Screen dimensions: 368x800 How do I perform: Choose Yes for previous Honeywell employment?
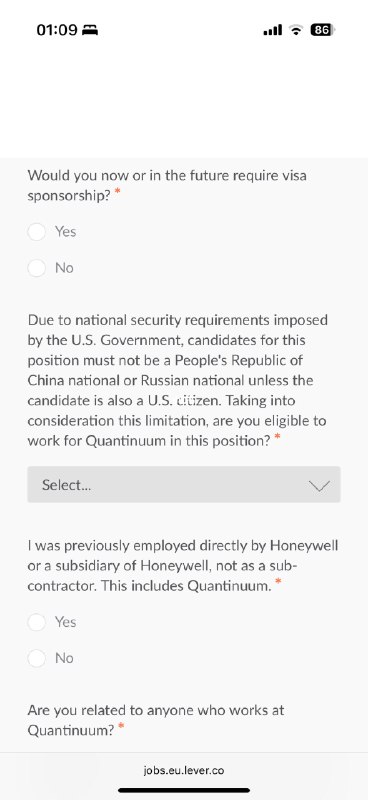coord(37,622)
